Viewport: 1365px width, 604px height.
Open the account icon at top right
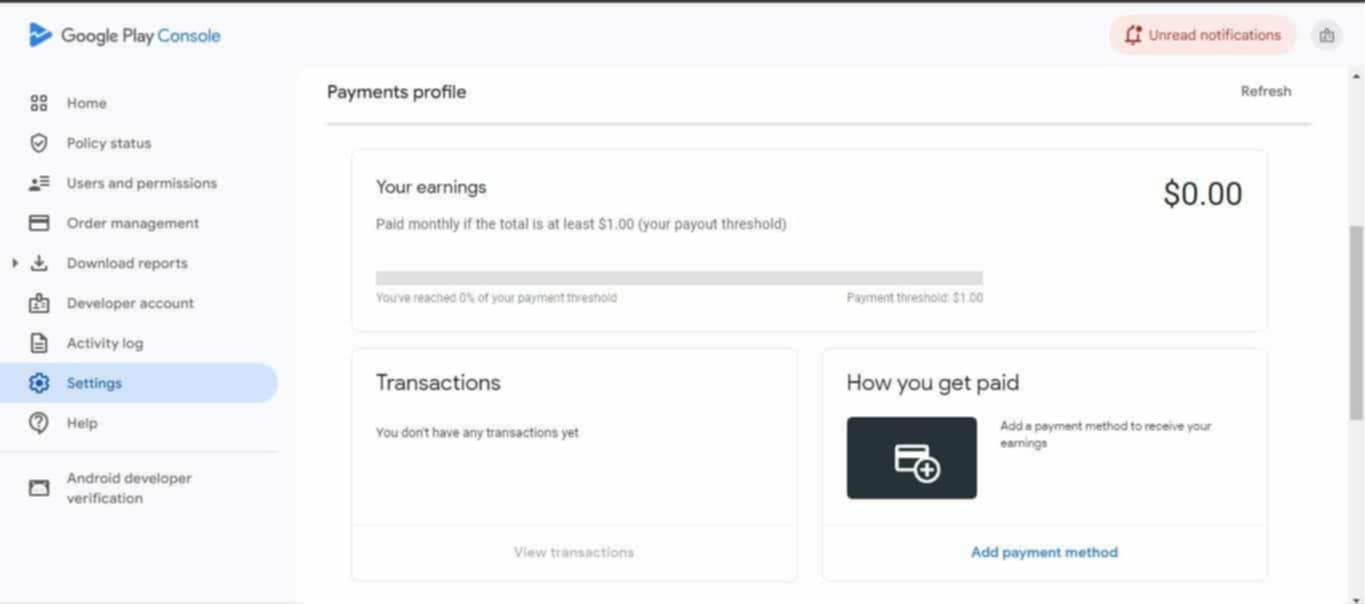click(1326, 36)
